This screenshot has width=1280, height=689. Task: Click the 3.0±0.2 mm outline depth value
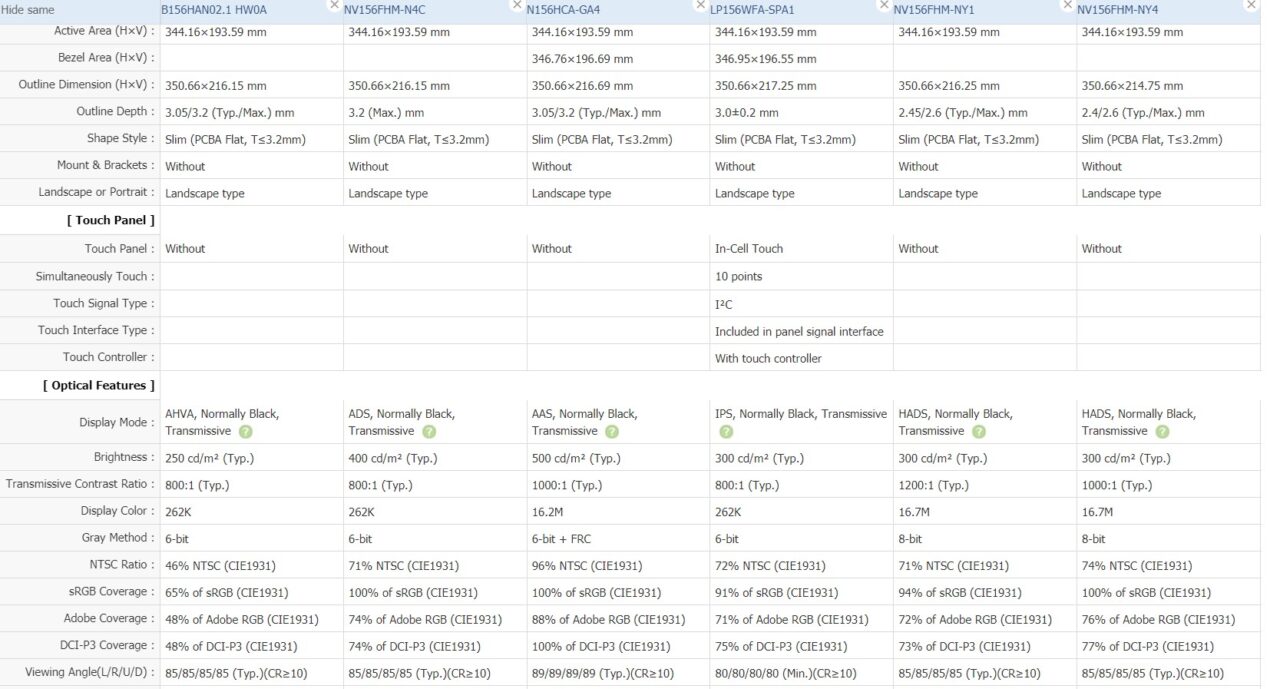pyautogui.click(x=747, y=113)
